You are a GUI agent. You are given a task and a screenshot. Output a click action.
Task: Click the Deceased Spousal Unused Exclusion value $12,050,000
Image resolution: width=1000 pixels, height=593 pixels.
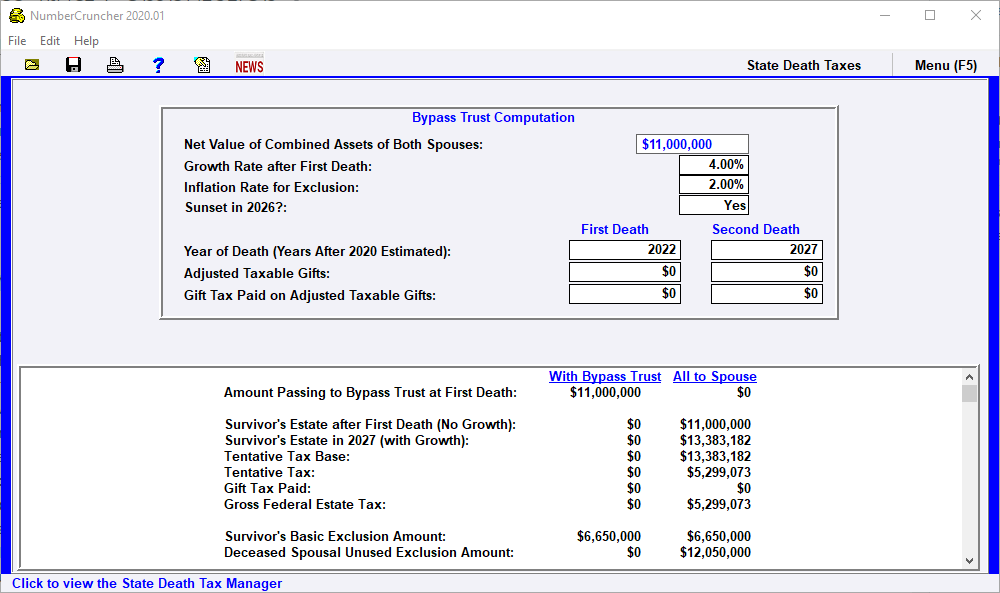coord(715,552)
